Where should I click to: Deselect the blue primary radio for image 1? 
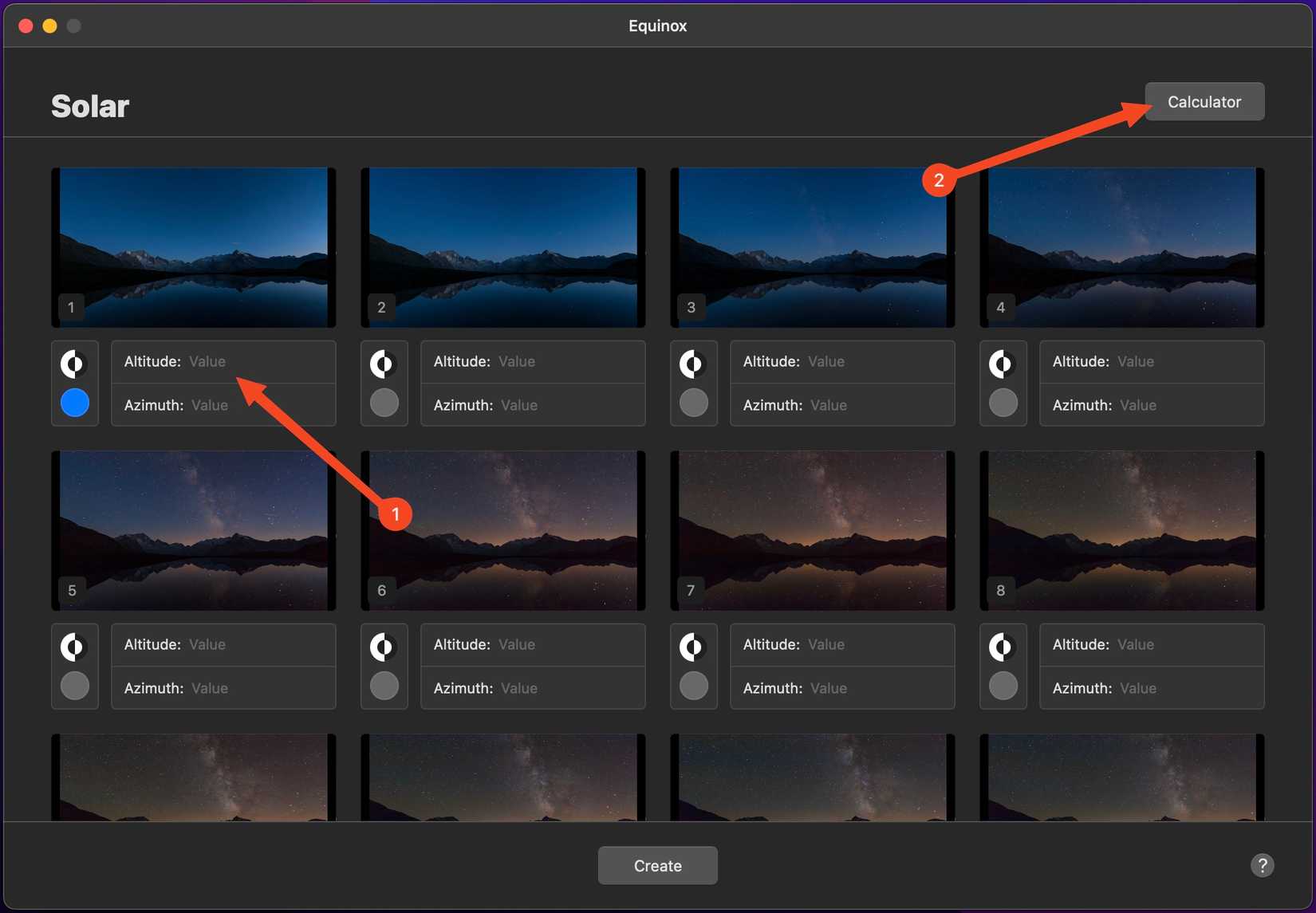point(75,403)
